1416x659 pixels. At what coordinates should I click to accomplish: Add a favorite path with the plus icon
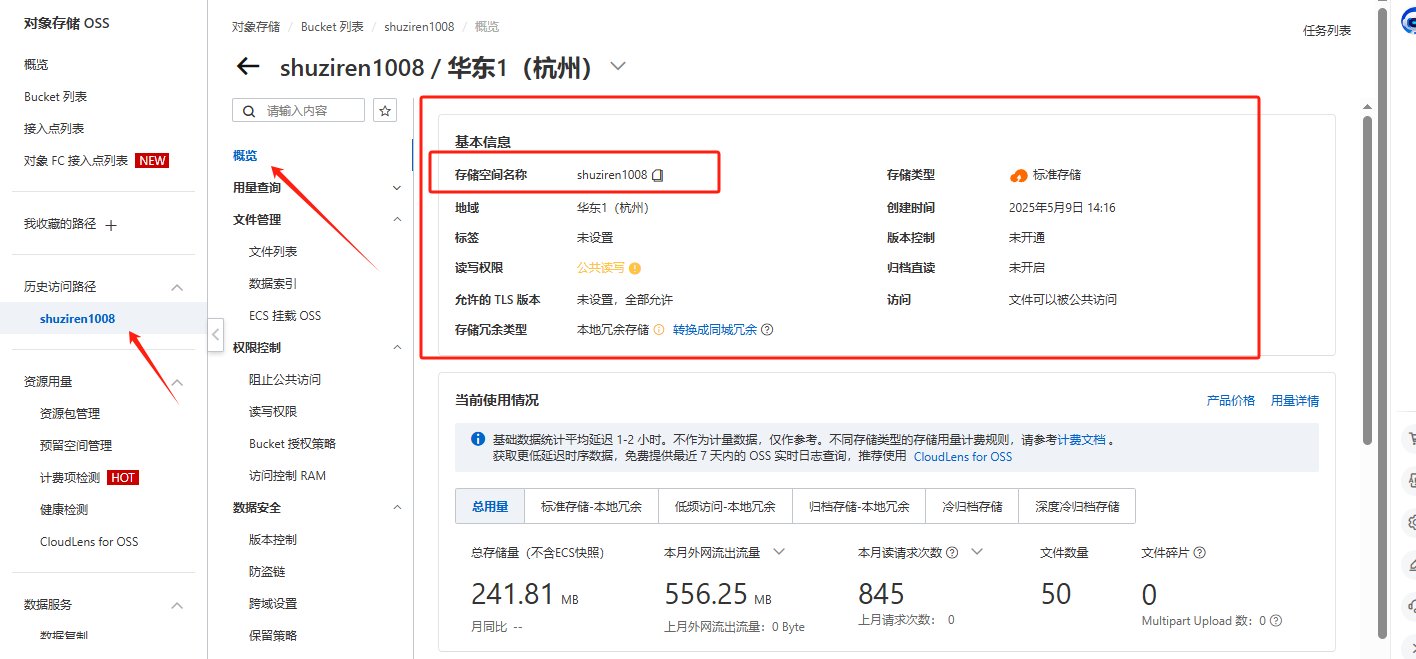click(x=111, y=225)
